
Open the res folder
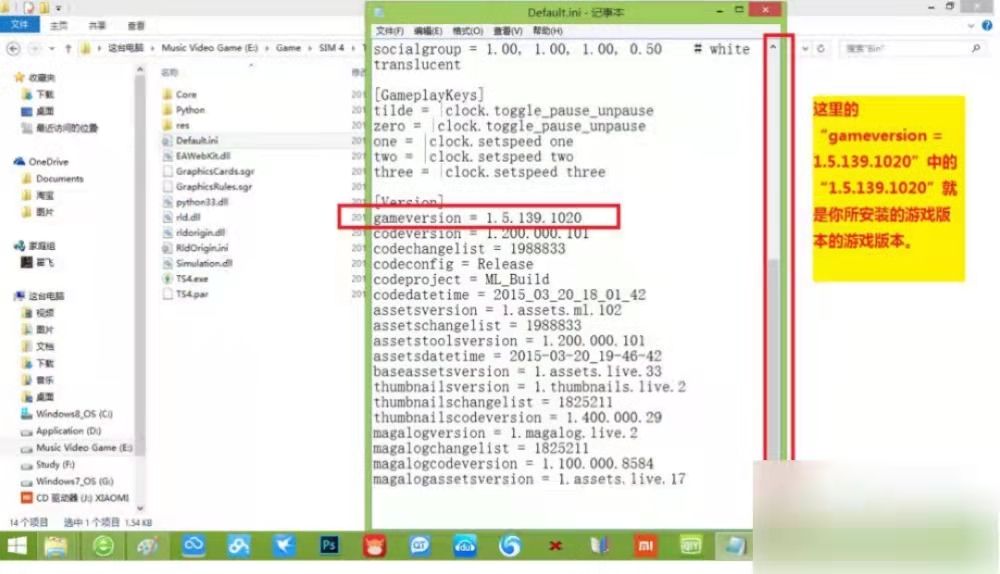182,125
